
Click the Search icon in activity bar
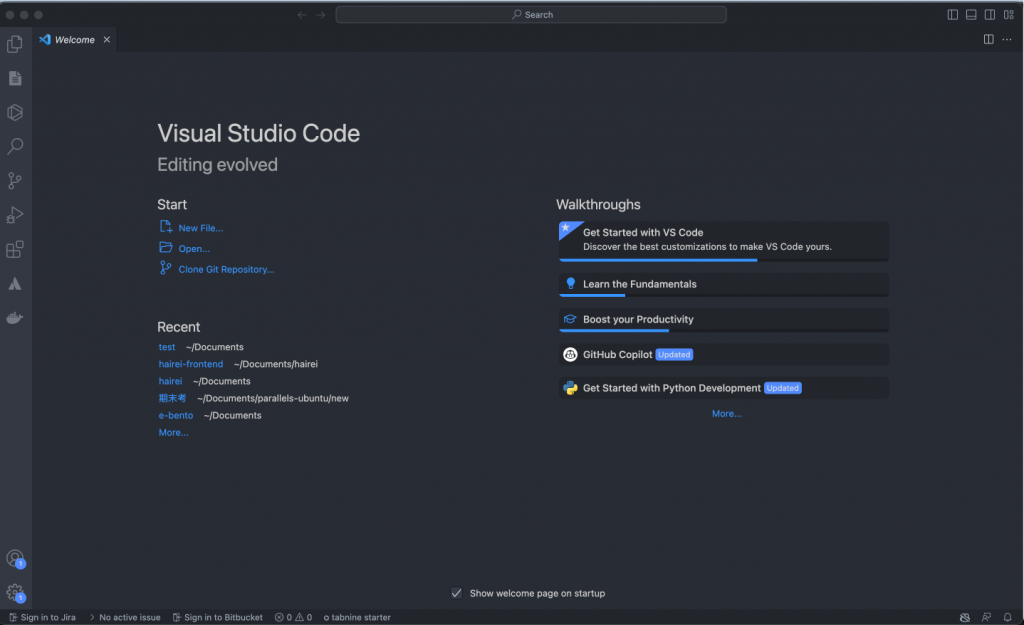click(x=15, y=147)
